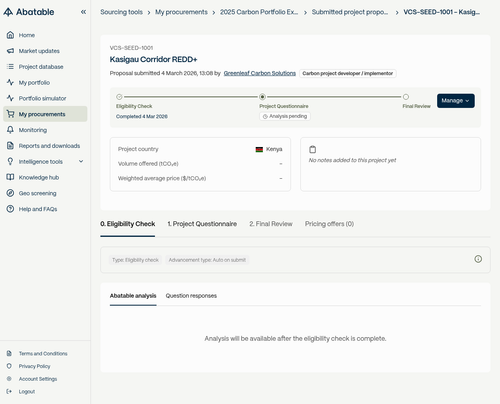Click the No notes added to this project text
This screenshot has width=500, height=404.
click(x=352, y=160)
